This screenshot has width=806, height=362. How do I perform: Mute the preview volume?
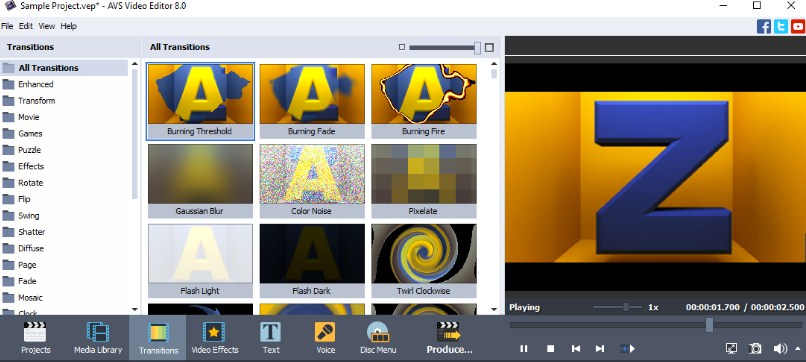779,349
